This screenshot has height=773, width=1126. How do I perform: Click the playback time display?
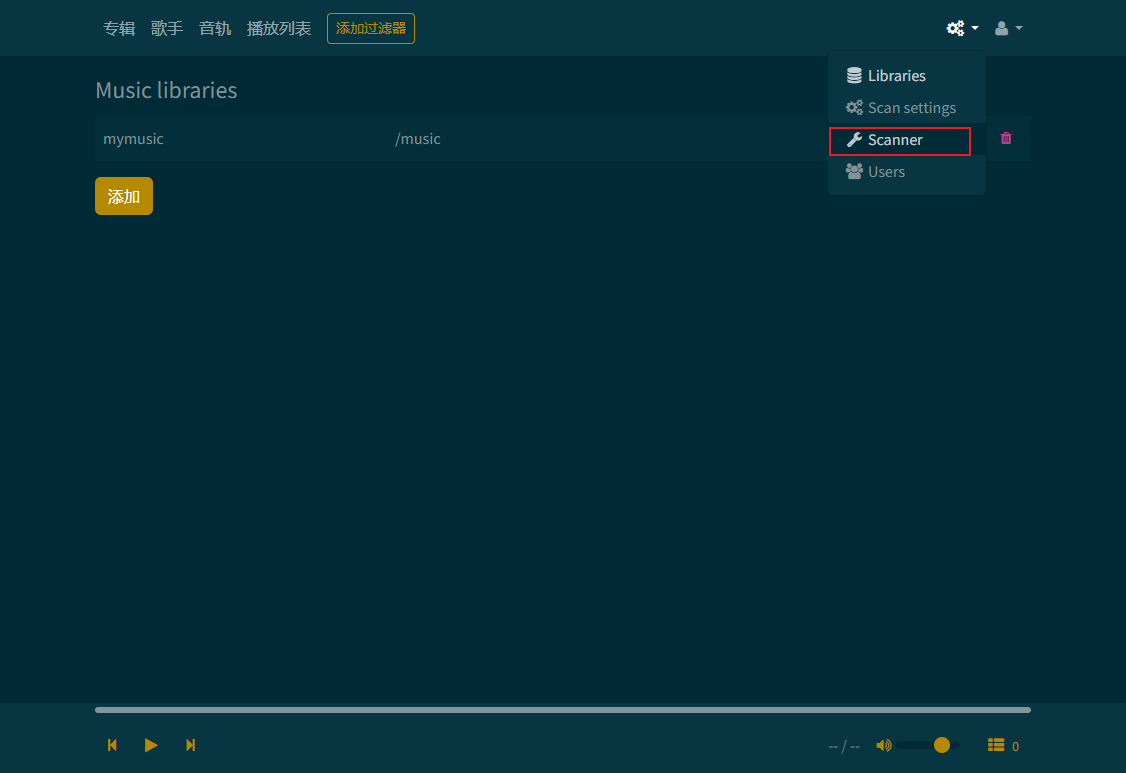(x=844, y=746)
